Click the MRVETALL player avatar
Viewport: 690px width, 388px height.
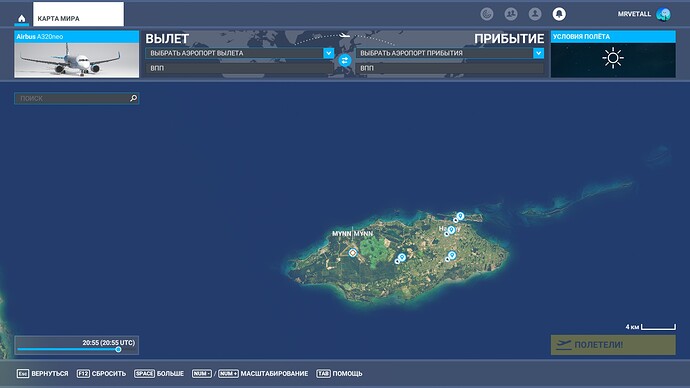click(x=663, y=14)
